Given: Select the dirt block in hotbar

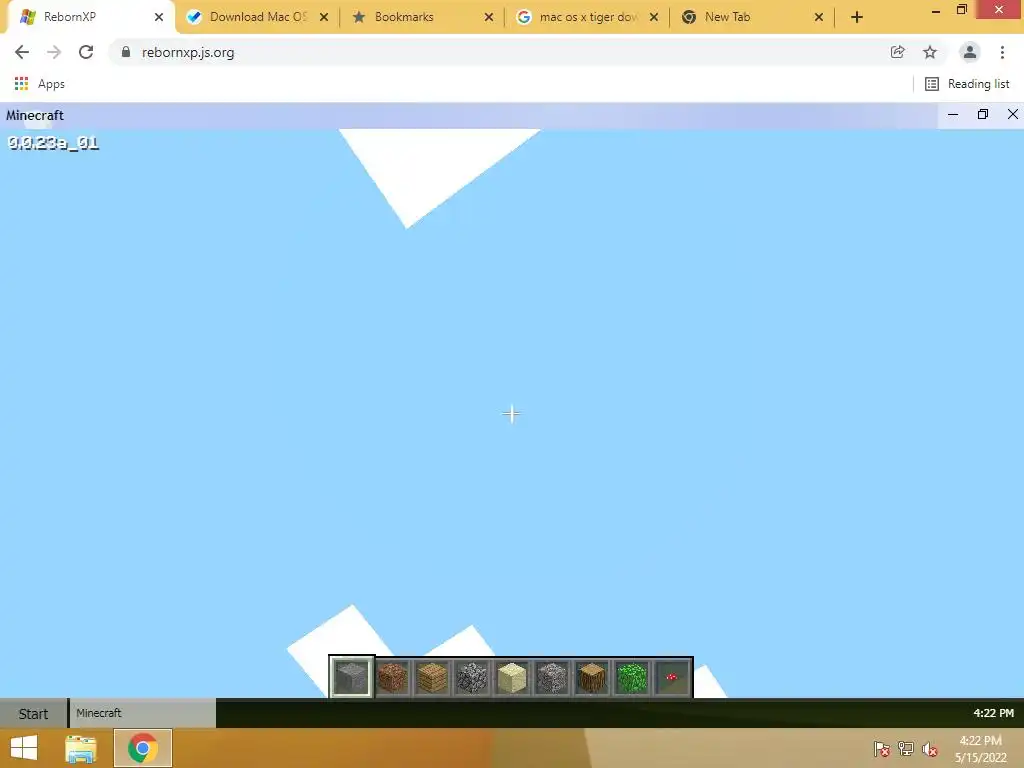Looking at the screenshot, I should tap(392, 677).
